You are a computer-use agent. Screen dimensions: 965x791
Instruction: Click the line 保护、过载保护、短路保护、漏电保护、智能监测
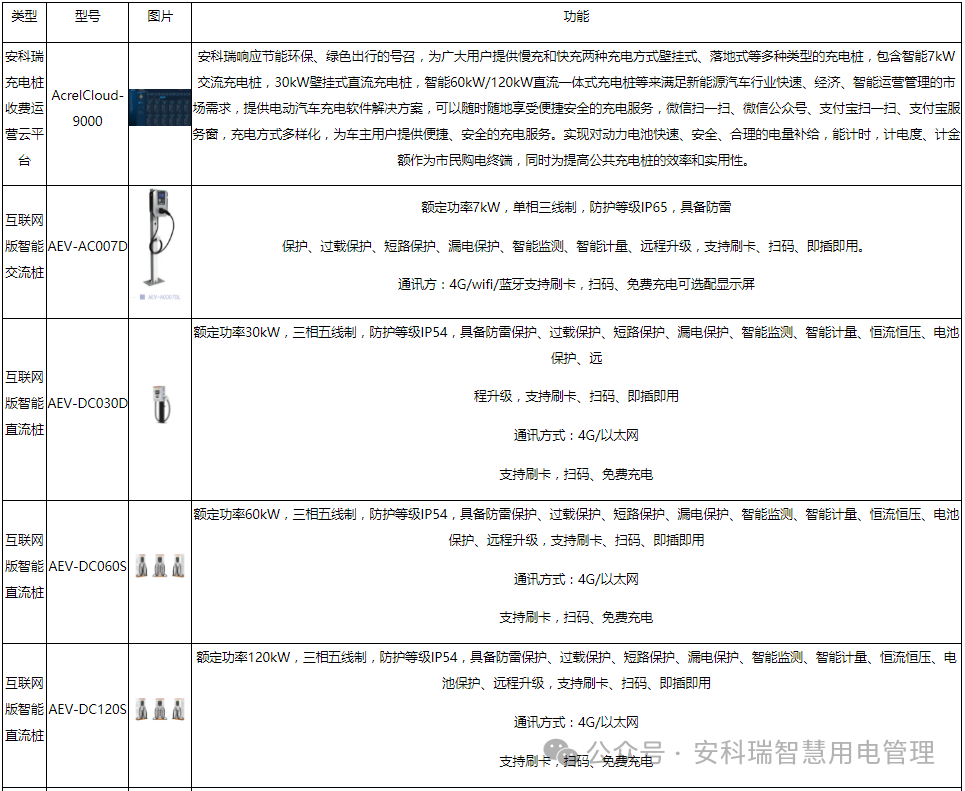(575, 246)
